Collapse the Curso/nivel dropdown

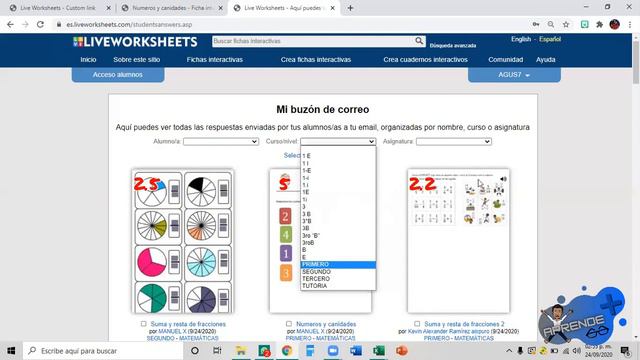(338, 141)
